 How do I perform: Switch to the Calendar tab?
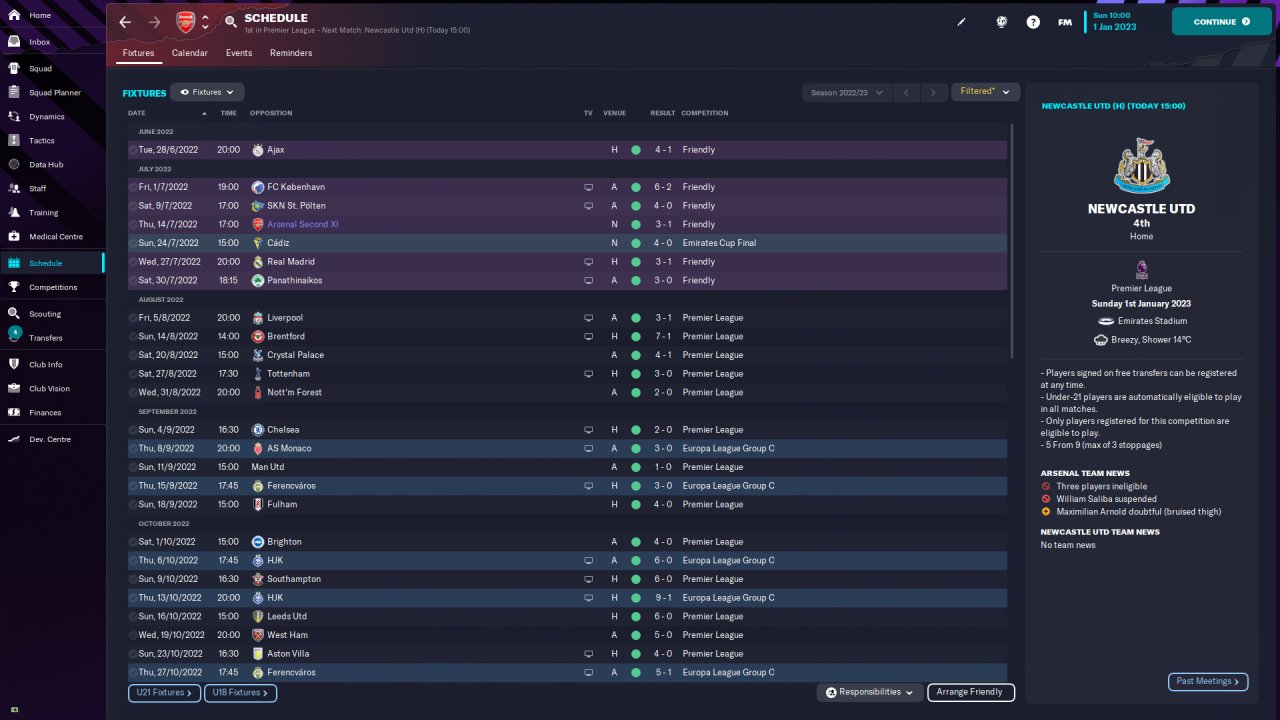point(190,53)
